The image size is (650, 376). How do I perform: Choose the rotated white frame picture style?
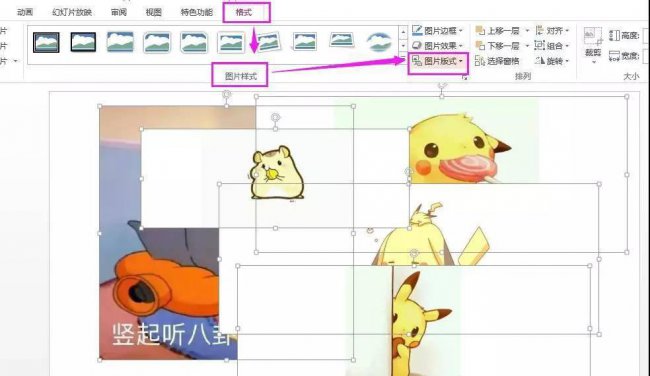268,42
